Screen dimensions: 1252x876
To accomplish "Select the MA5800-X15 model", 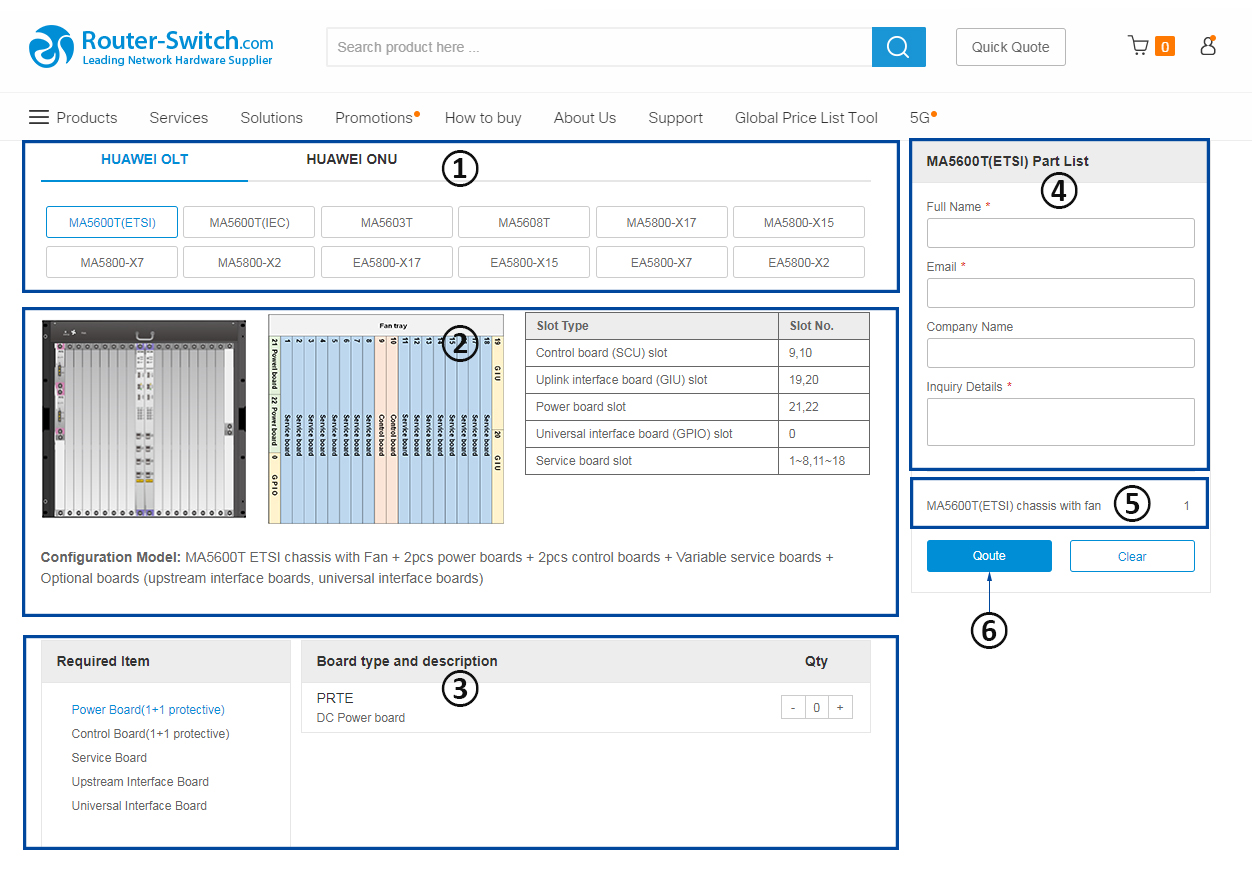I will tap(799, 222).
